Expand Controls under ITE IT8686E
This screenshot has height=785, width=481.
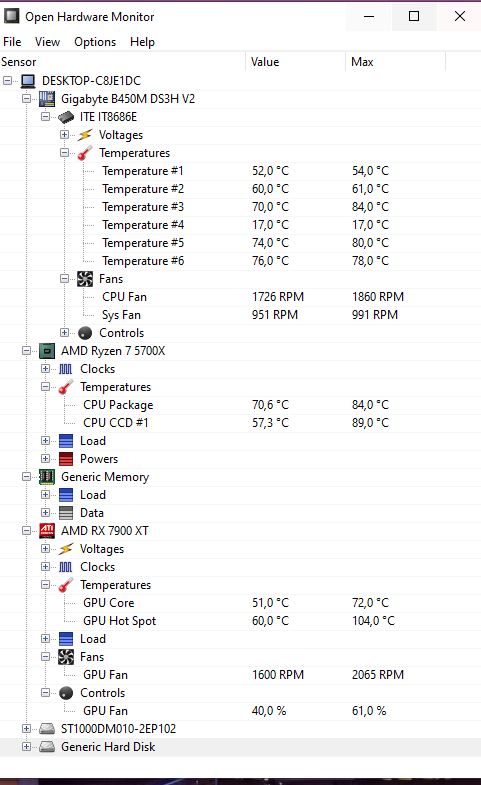pos(65,332)
